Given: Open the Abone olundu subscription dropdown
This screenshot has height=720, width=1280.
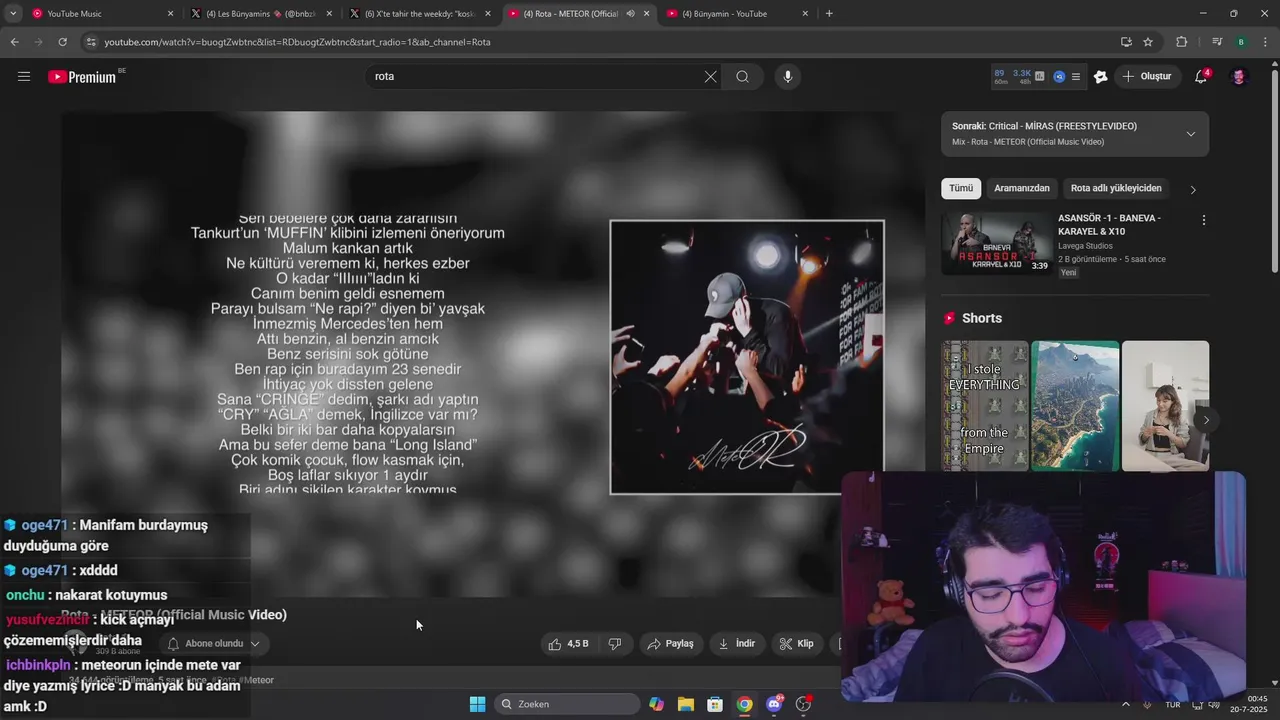Looking at the screenshot, I should click(x=214, y=644).
